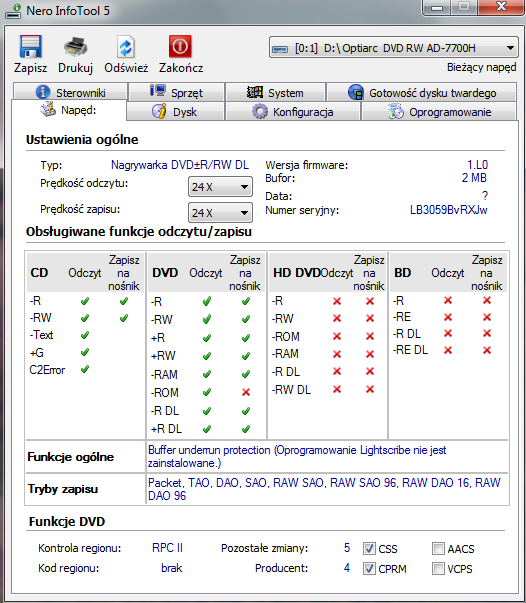Click the Pozostałe zmiany value 5
The image size is (526, 603).
point(347,548)
